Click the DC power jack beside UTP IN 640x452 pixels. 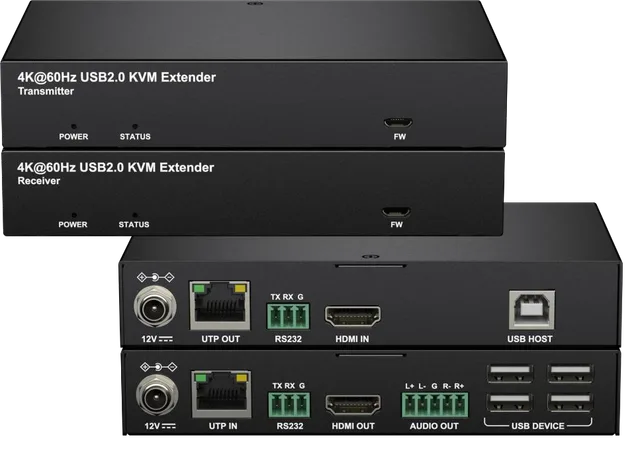click(x=157, y=395)
